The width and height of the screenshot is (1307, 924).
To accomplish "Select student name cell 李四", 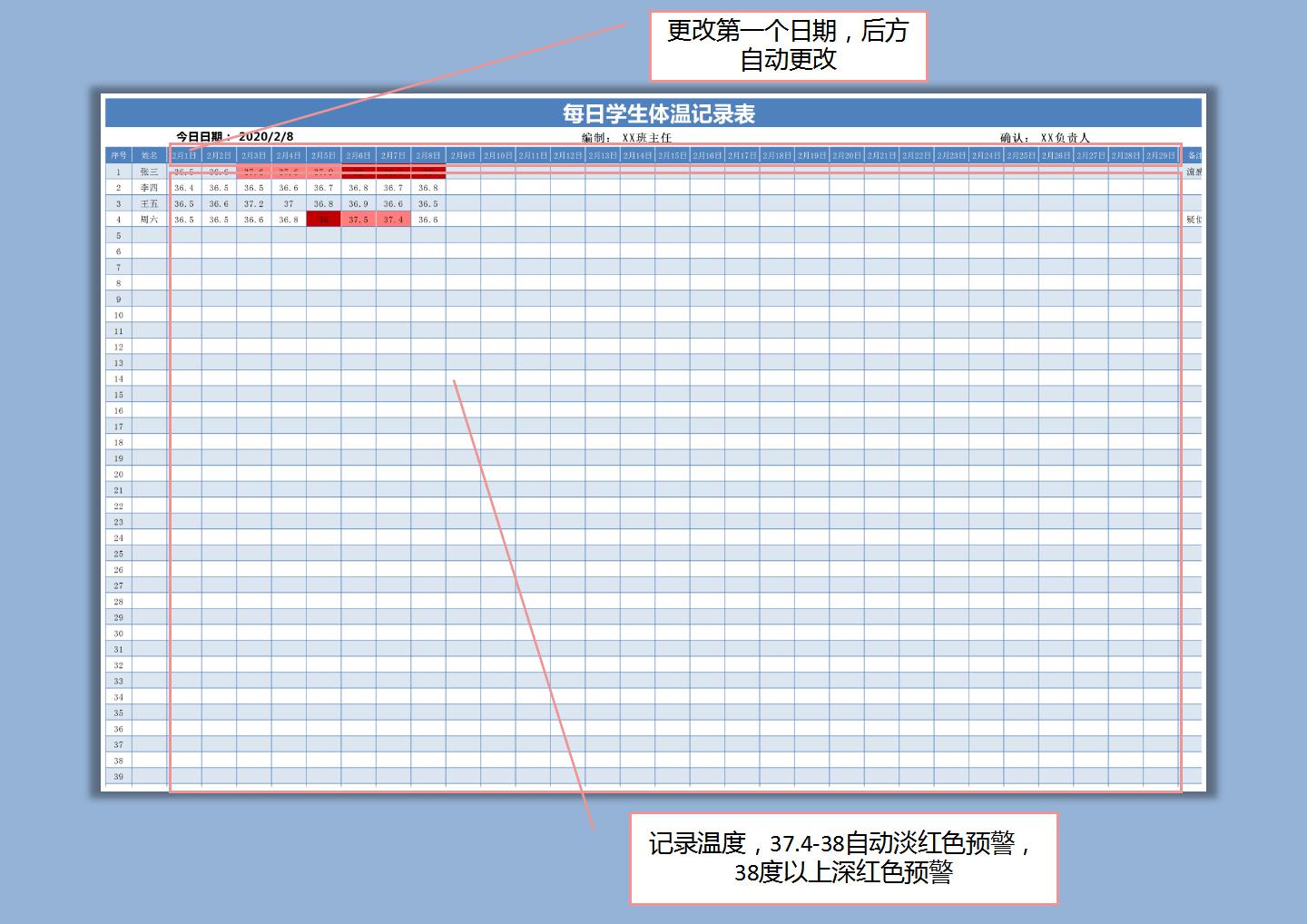I will (x=150, y=188).
